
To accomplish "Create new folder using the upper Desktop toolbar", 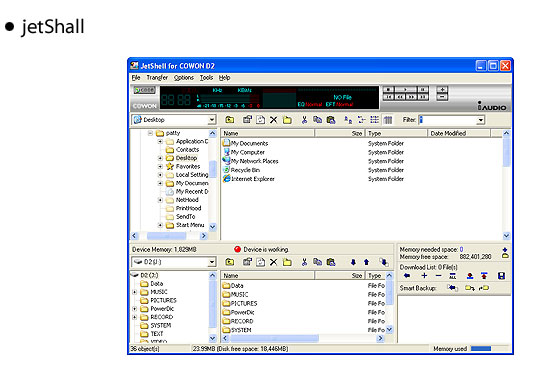I will 287,120.
